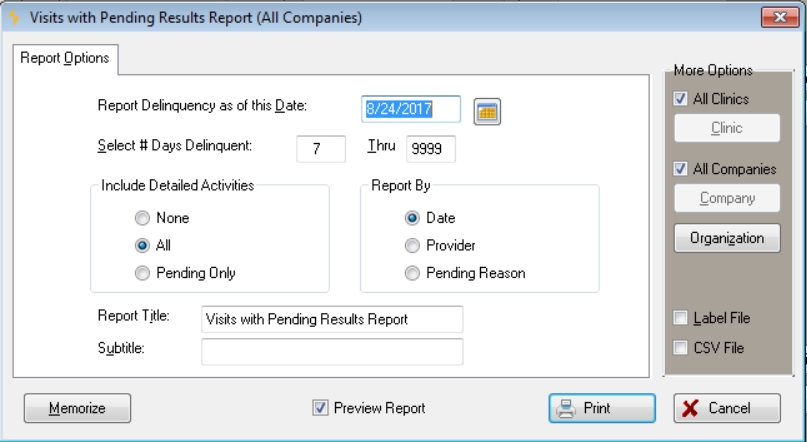
Task: Choose Report By Provider
Action: pos(412,245)
